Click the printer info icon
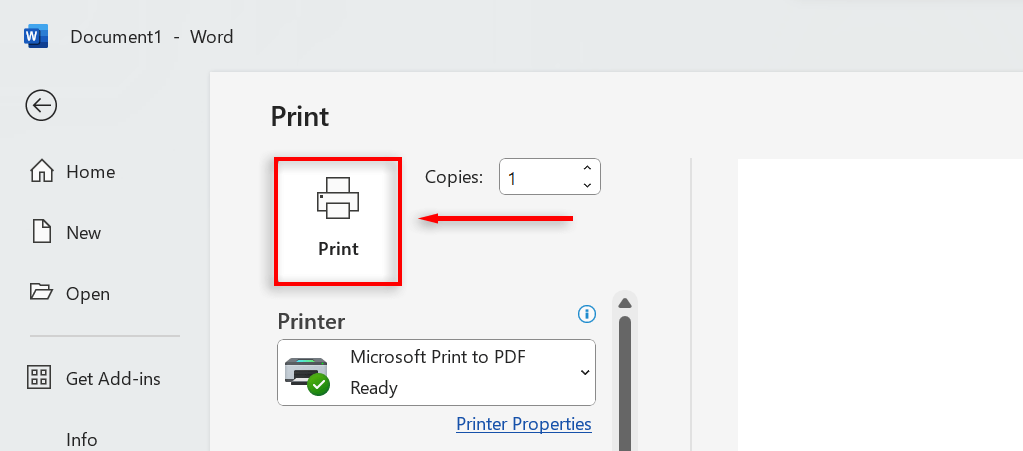The height and width of the screenshot is (451, 1023). point(587,314)
